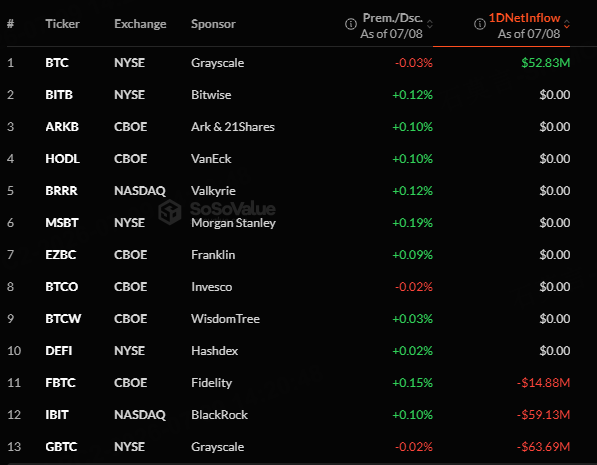
Task: Open the IBIT BlackRock ticker
Action: [57, 415]
